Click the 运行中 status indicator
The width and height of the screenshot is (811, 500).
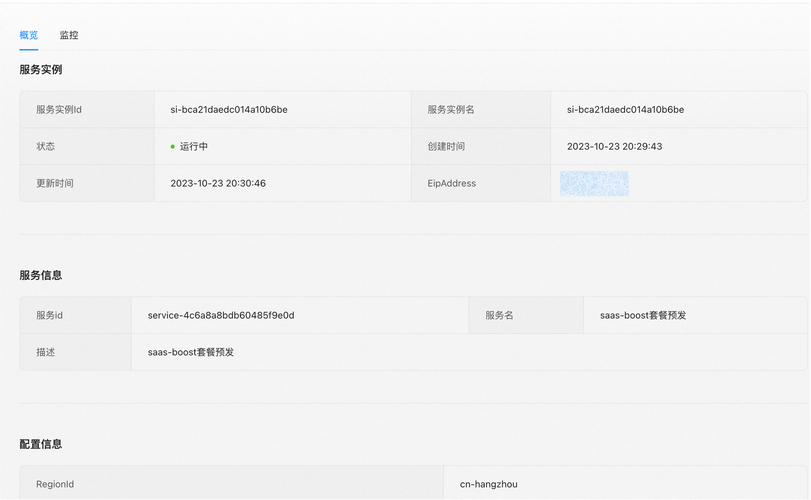189,146
